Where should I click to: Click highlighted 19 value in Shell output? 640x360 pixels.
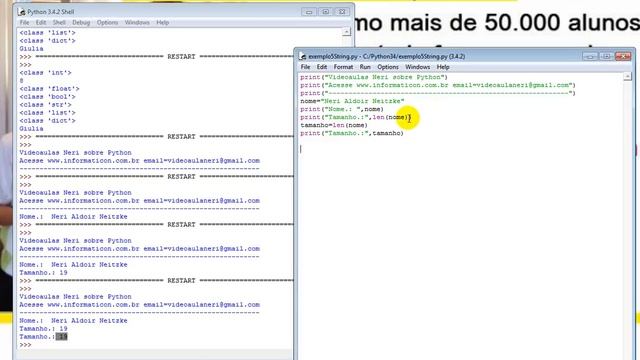62,337
